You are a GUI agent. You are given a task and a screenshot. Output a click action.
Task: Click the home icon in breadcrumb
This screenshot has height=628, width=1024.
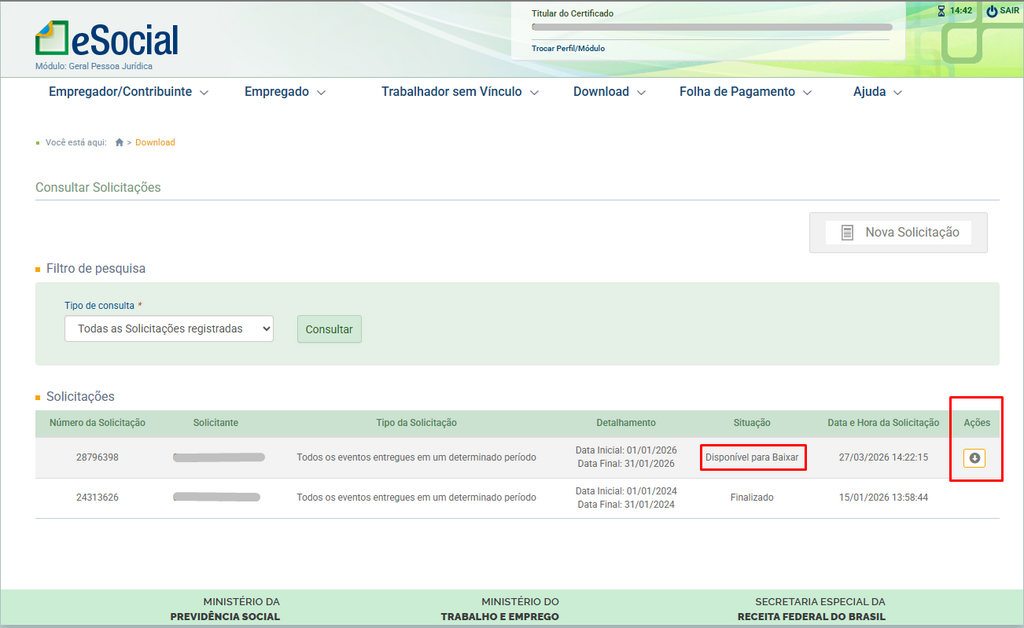click(119, 143)
